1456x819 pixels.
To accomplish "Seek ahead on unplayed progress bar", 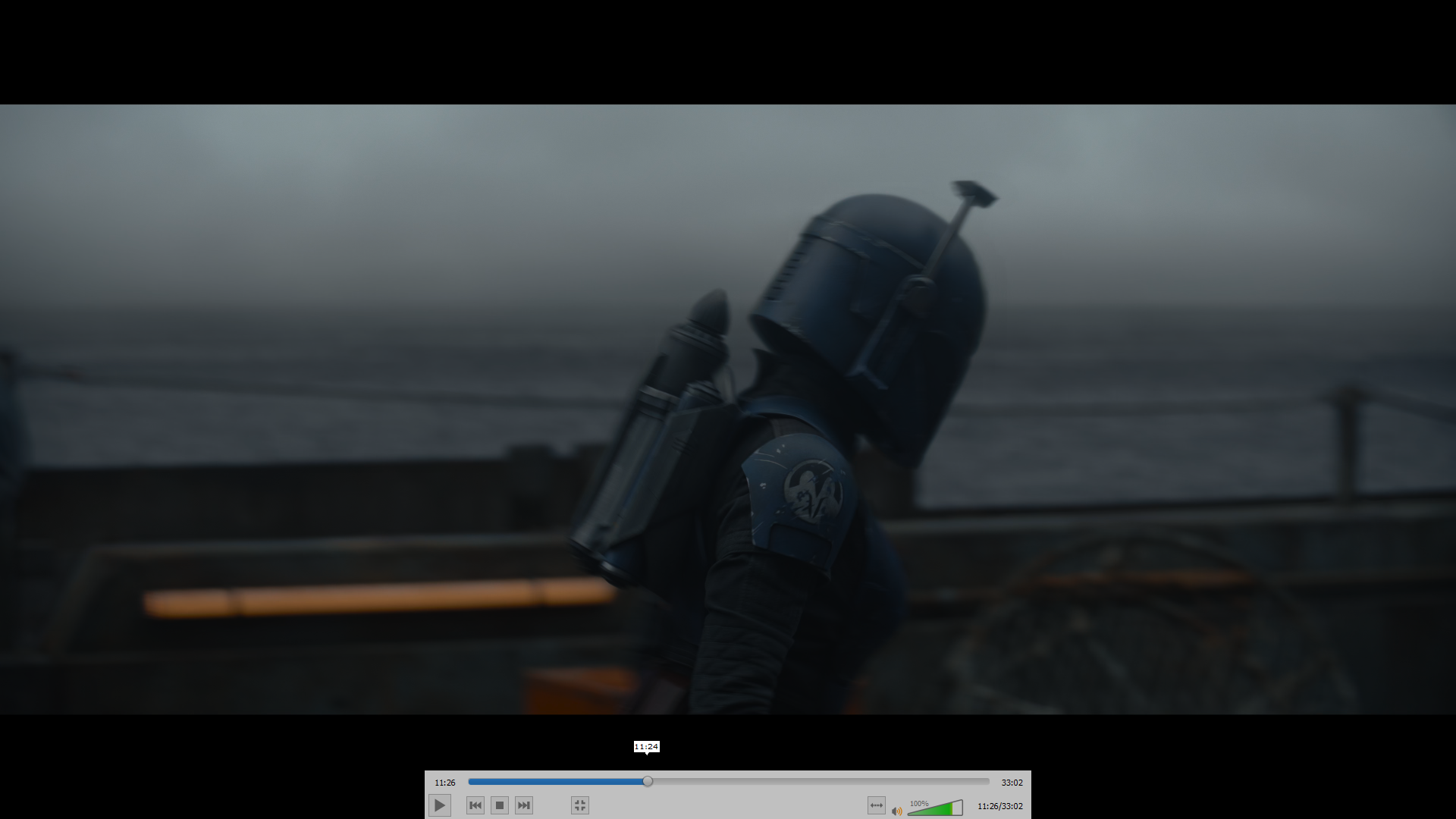I will click(x=821, y=781).
